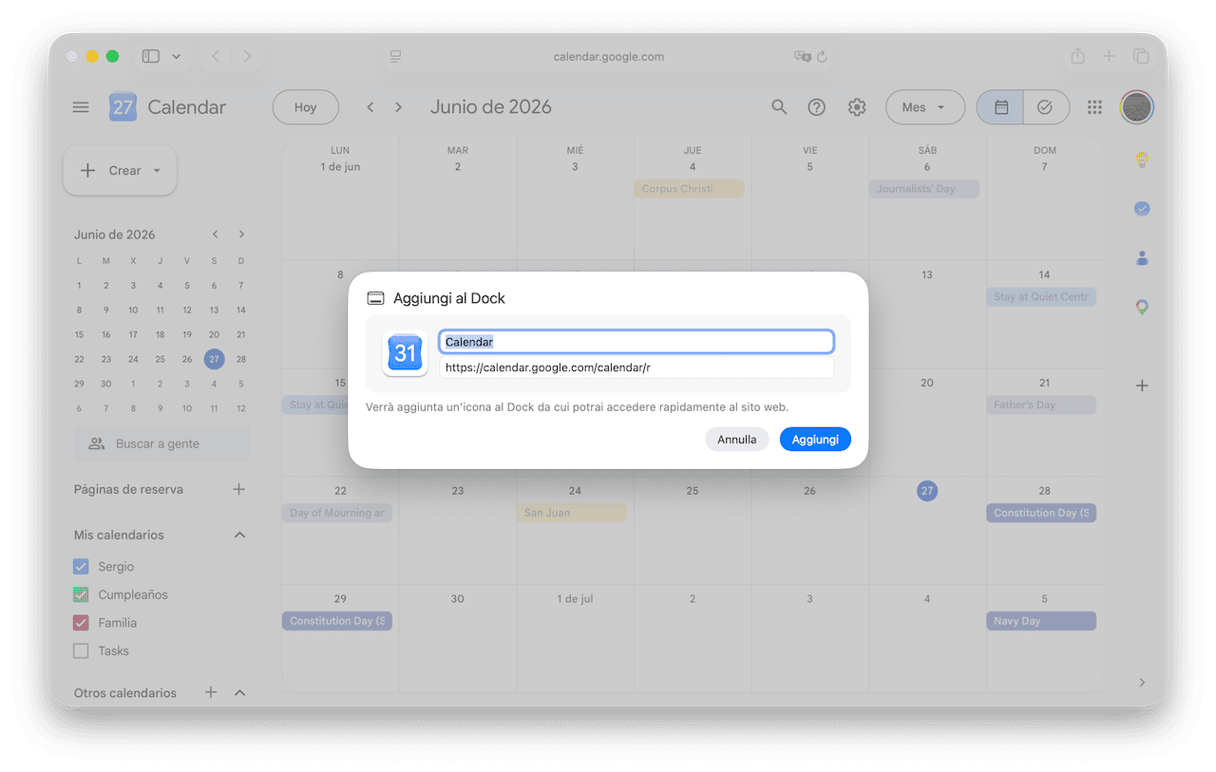Toggle the Familia calendar checkbox
Screen dimensions: 1216x772
pos(81,623)
